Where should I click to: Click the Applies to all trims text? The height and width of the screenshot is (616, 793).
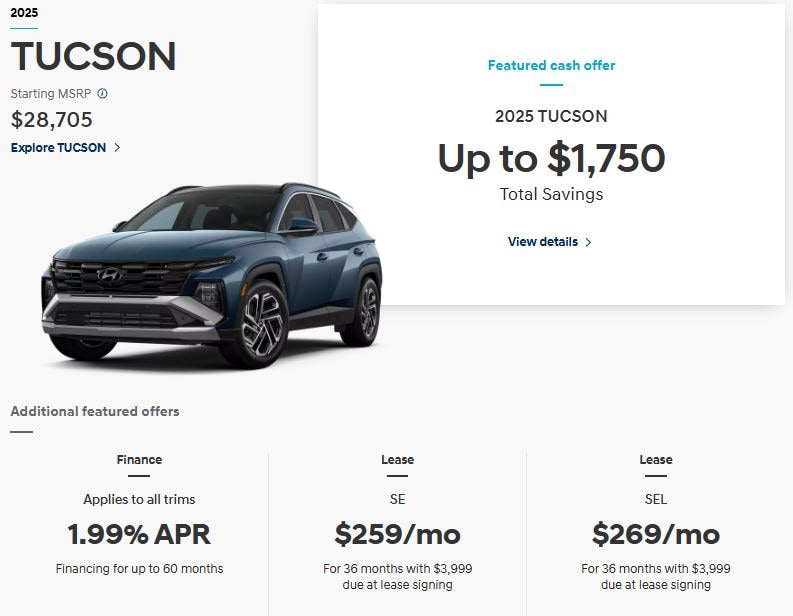pos(139,499)
